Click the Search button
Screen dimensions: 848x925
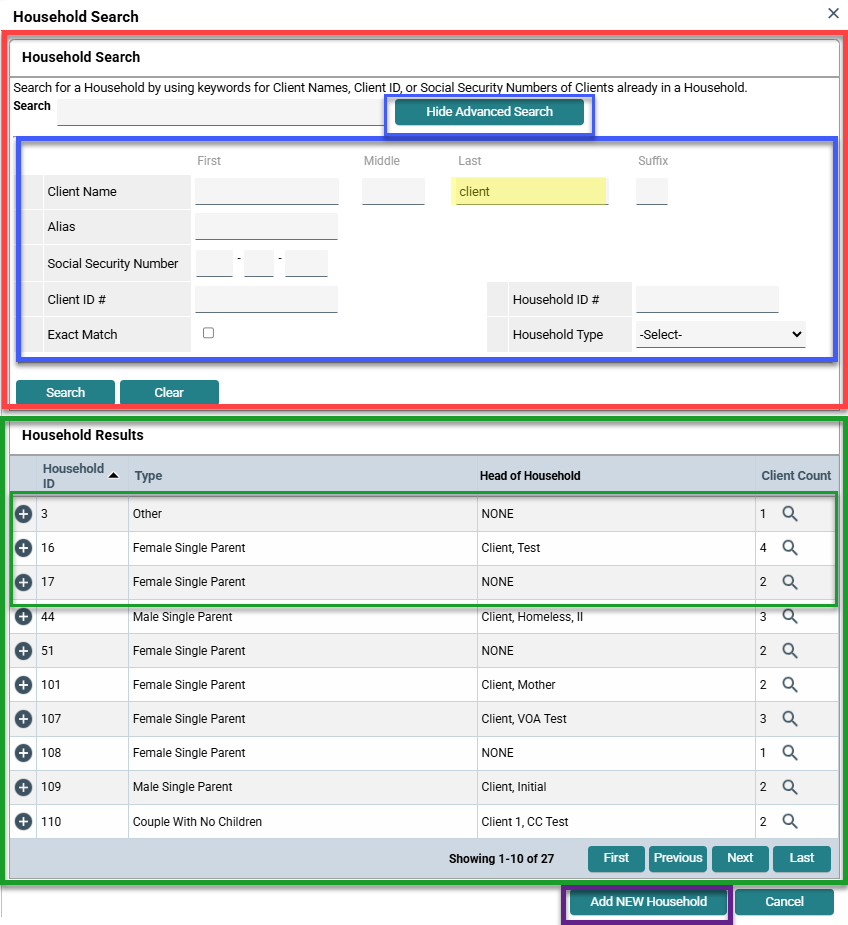click(x=65, y=392)
